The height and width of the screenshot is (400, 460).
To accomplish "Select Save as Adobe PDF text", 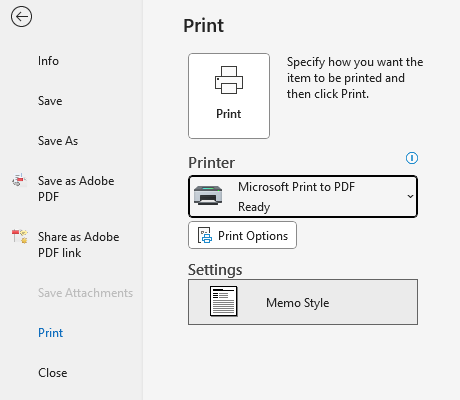I will click(76, 189).
